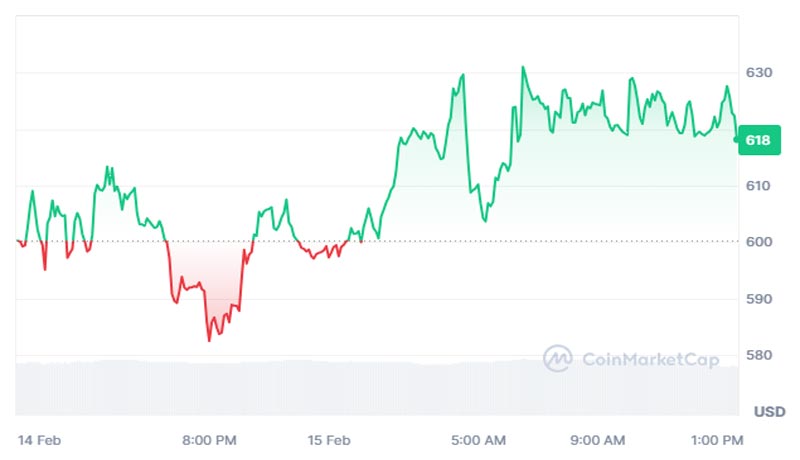Click the USD currency label
Image resolution: width=800 pixels, height=460 pixels.
coord(768,411)
